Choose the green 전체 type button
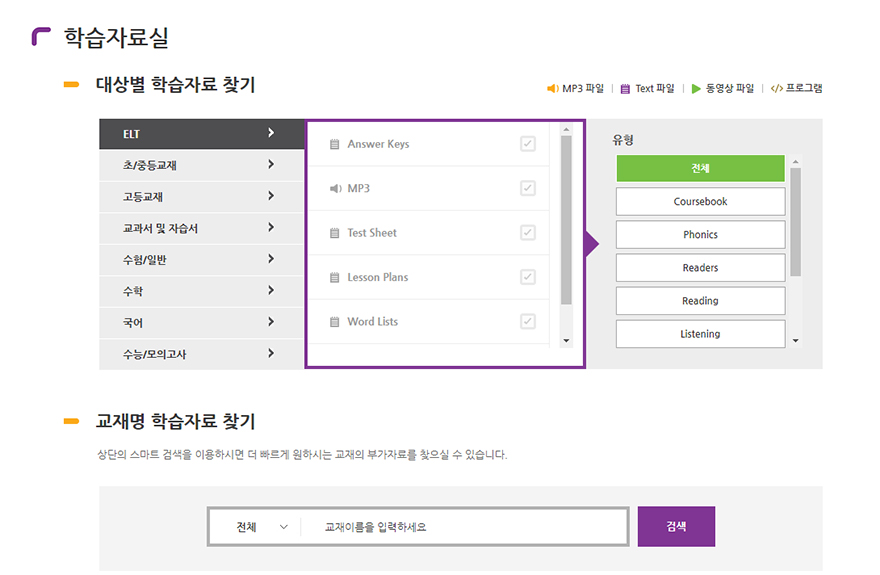 (700, 168)
